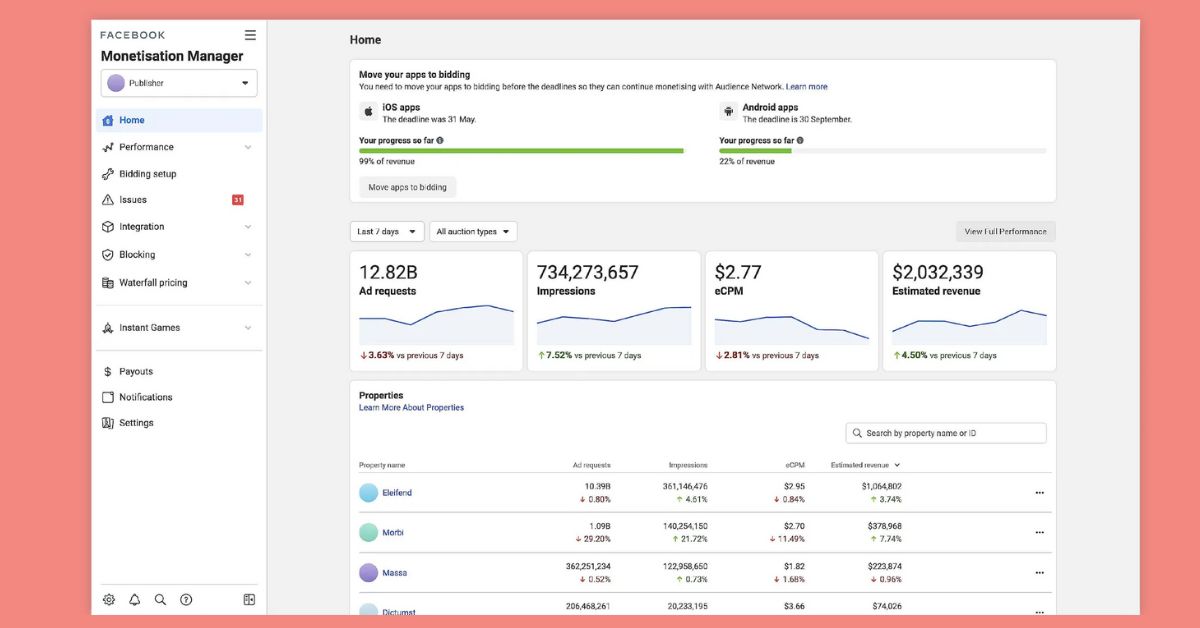Click the Estimated revenue chart card

coord(969,311)
